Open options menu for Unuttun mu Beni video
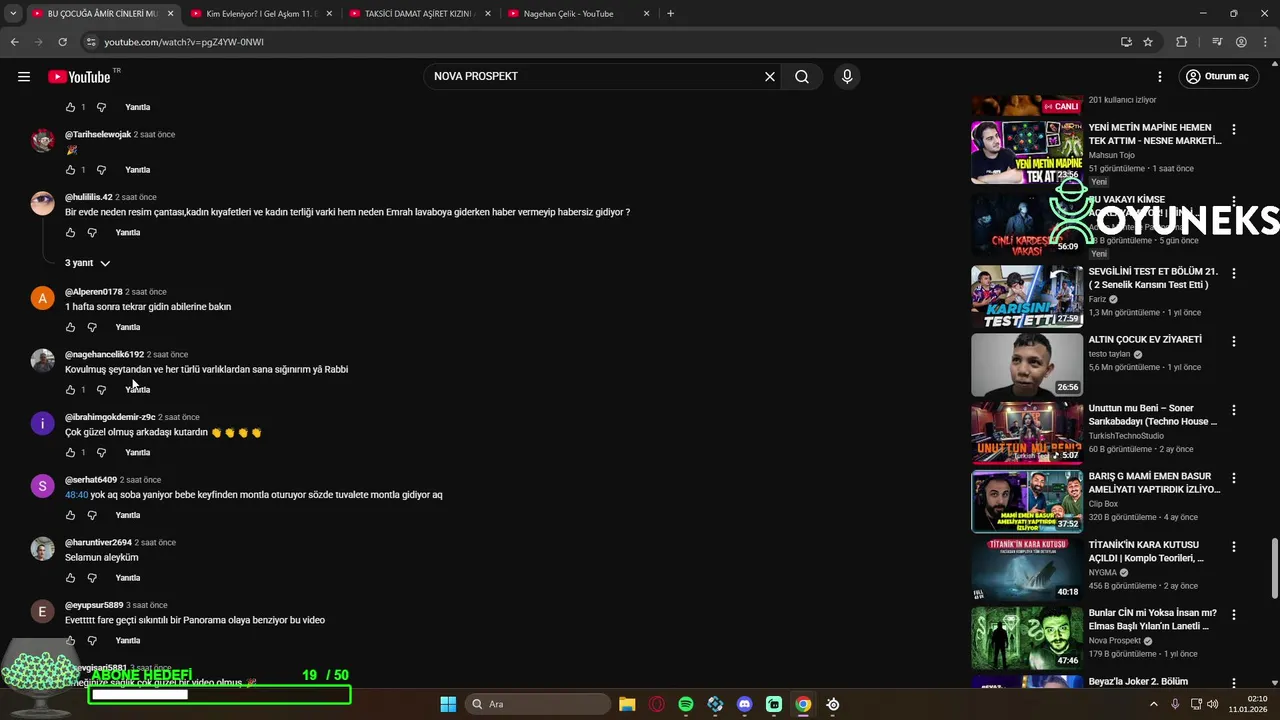This screenshot has width=1280, height=720. point(1234,410)
